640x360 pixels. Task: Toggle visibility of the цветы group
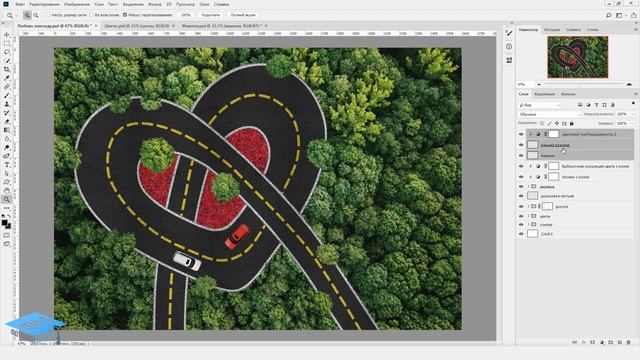[x=521, y=216]
